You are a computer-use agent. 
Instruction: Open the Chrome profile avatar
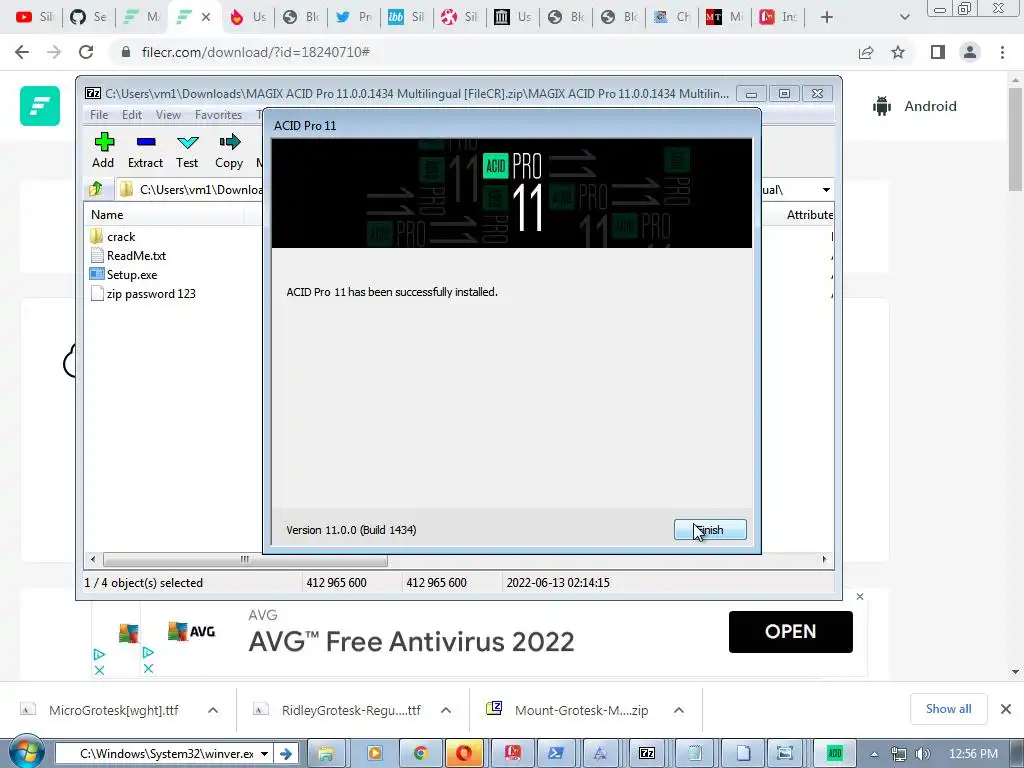point(970,52)
